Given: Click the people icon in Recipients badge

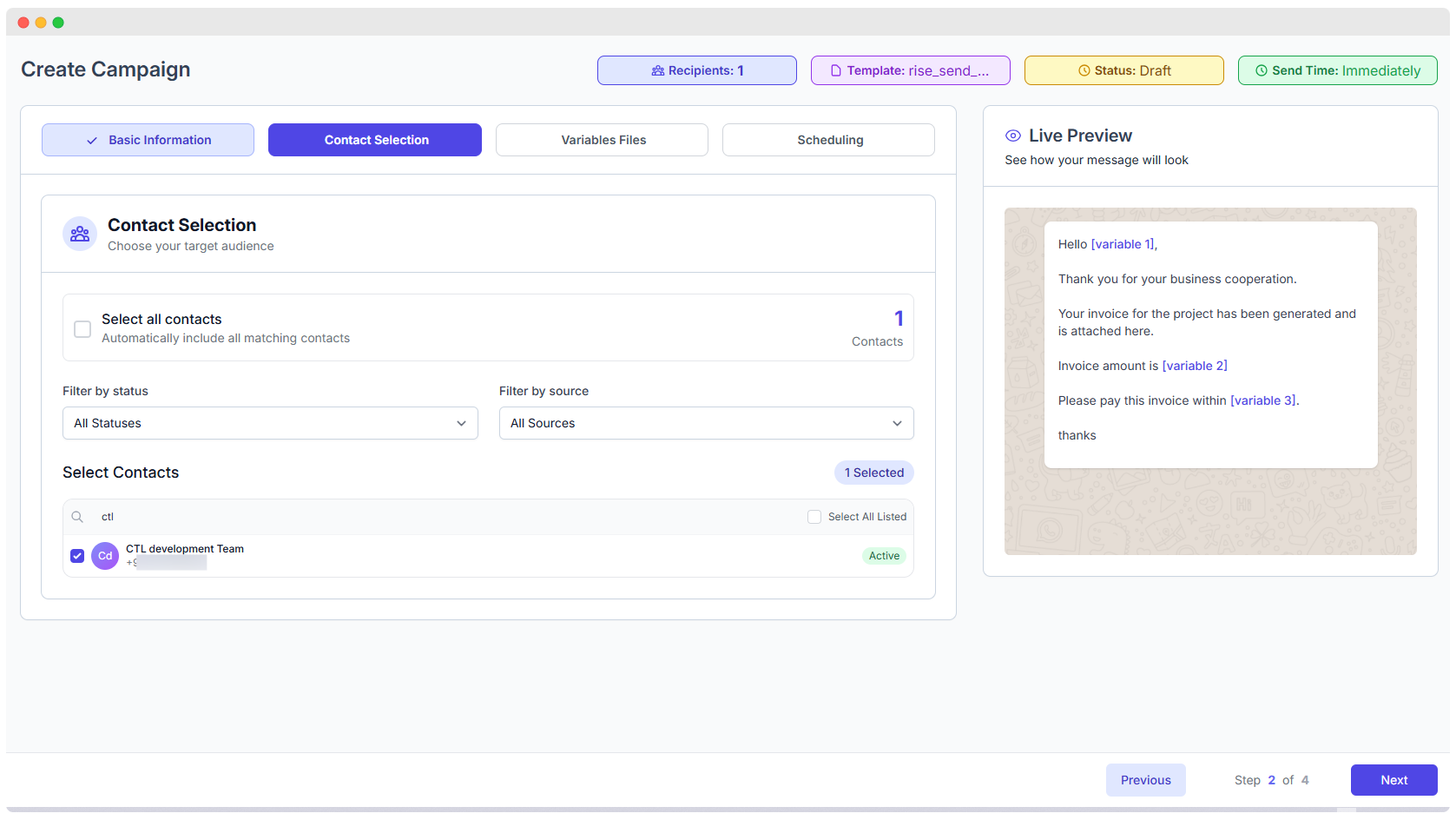Looking at the screenshot, I should pos(657,71).
